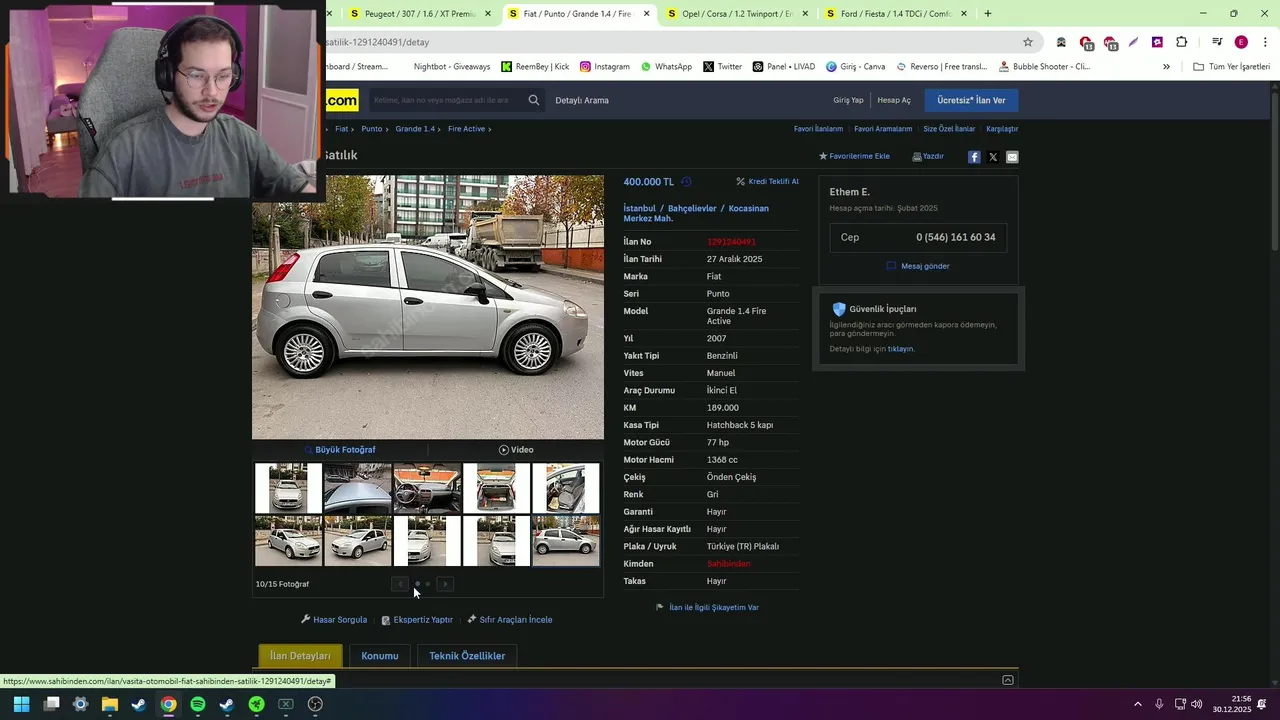Open the Teknik Özellikler tab
This screenshot has height=720, width=1280.
[467, 656]
